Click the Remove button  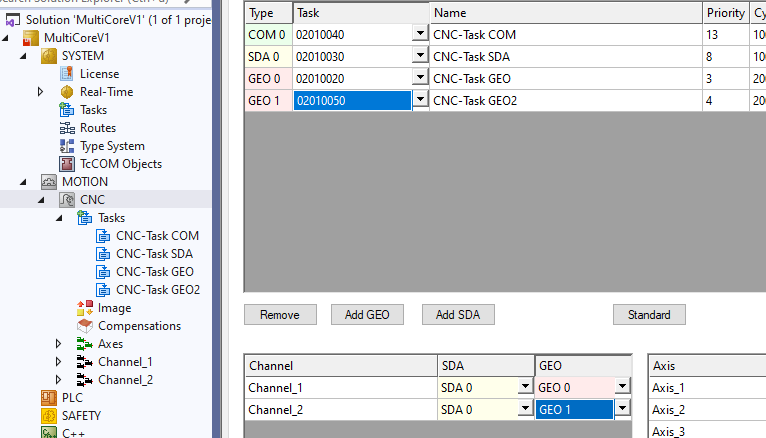pyautogui.click(x=280, y=315)
